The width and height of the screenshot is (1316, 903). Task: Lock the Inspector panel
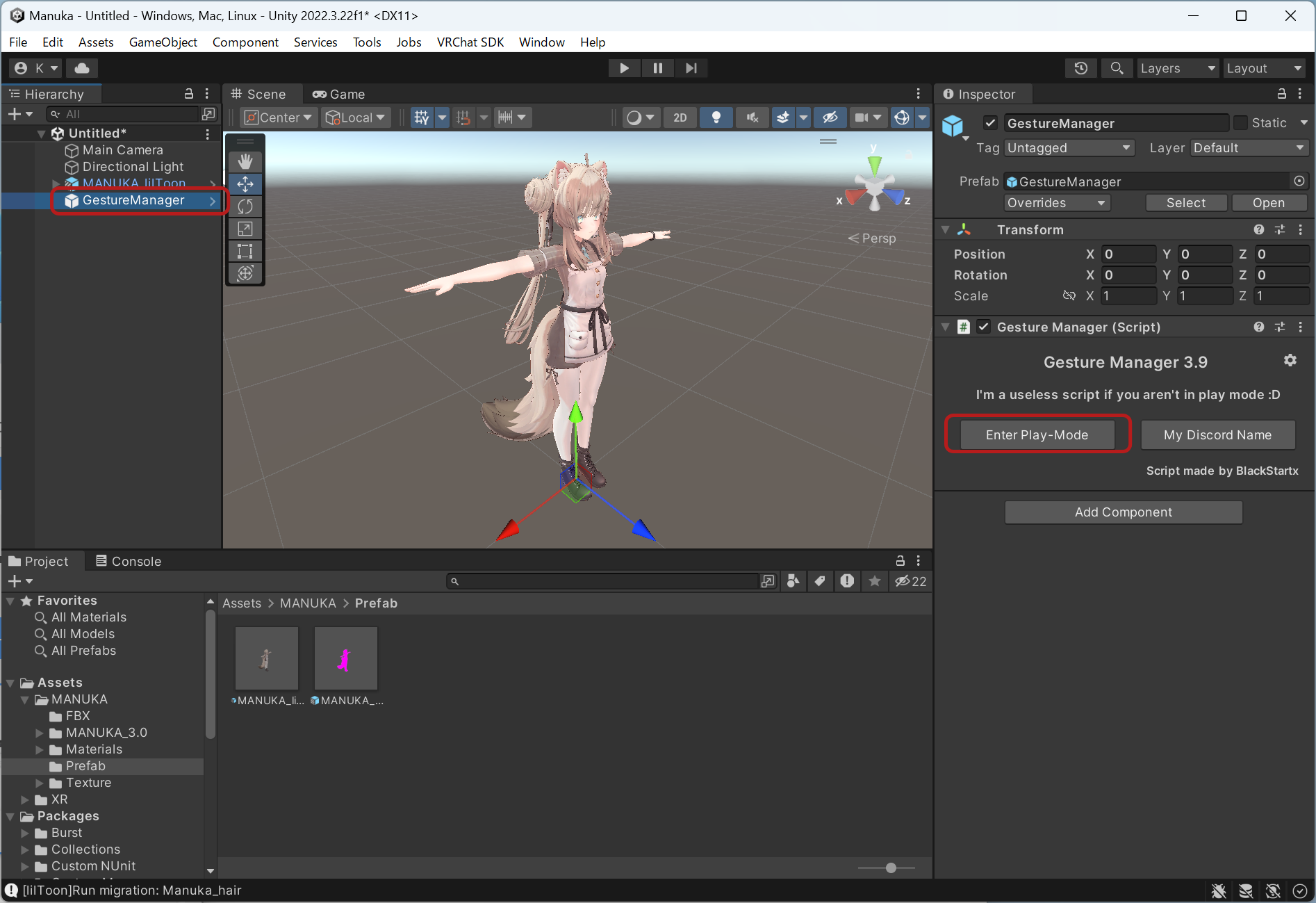tap(1282, 94)
